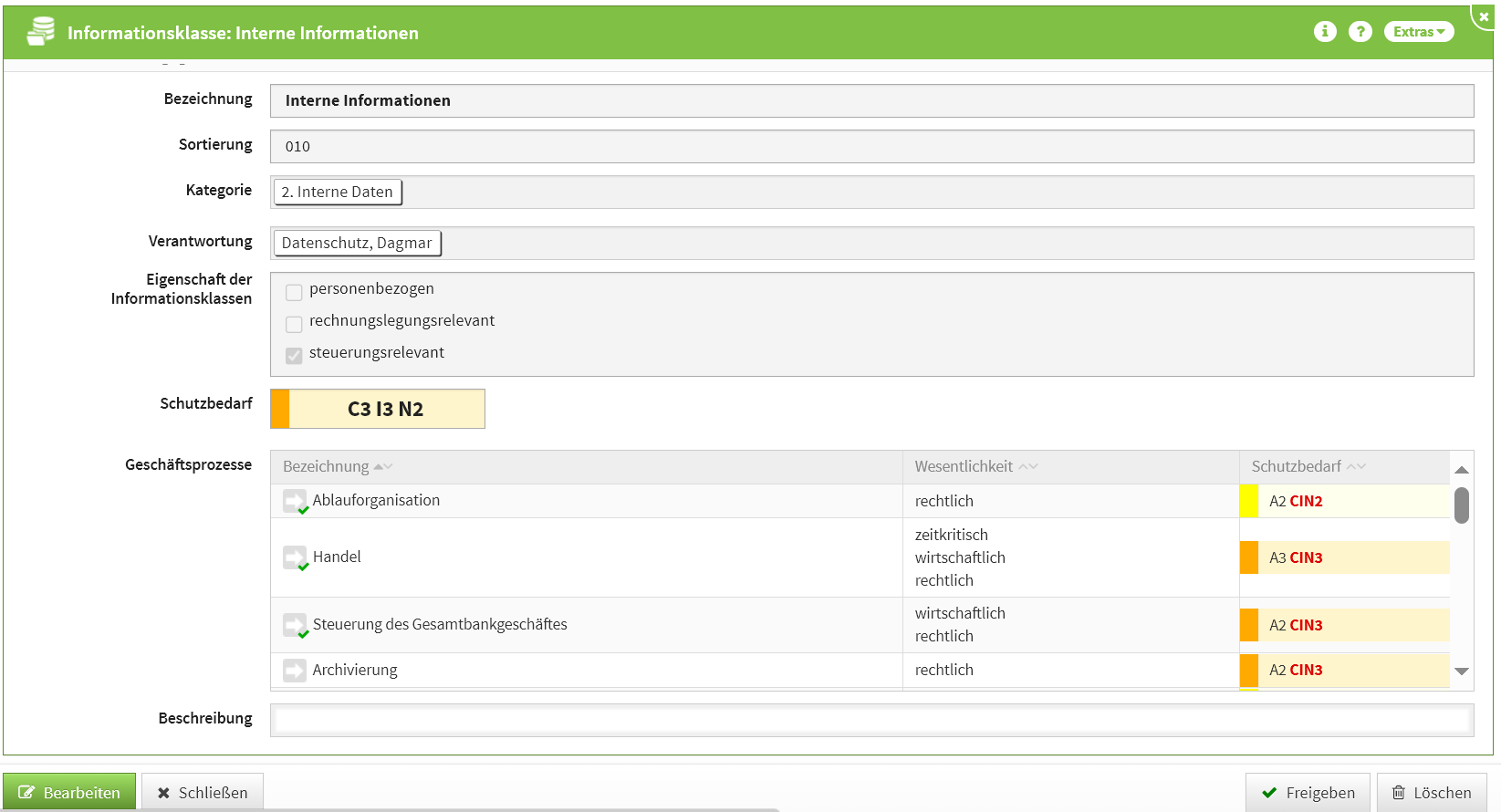This screenshot has width=1501, height=812.
Task: Click the Bearbeiten button
Action: (69, 792)
